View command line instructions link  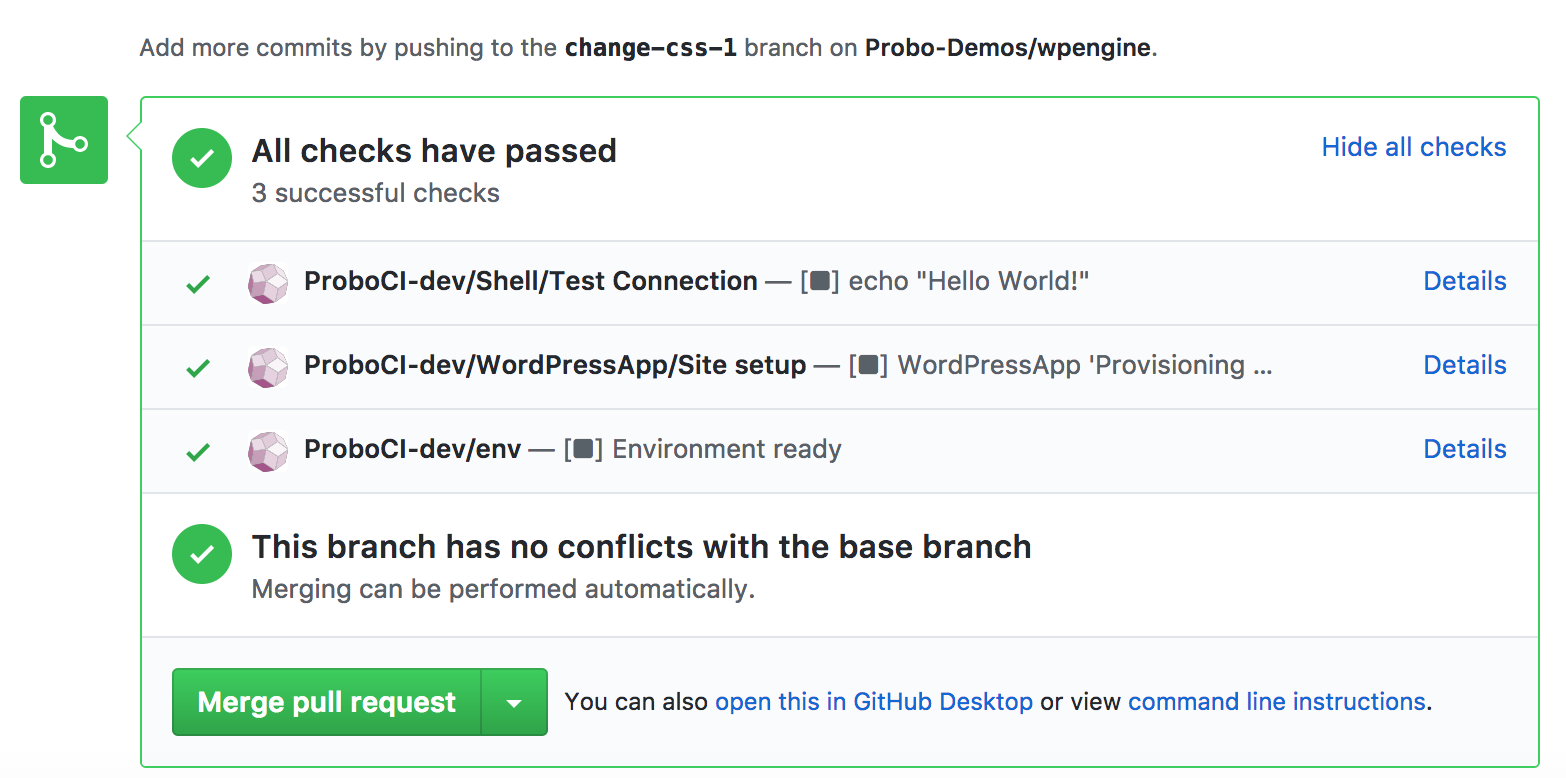tap(1276, 702)
